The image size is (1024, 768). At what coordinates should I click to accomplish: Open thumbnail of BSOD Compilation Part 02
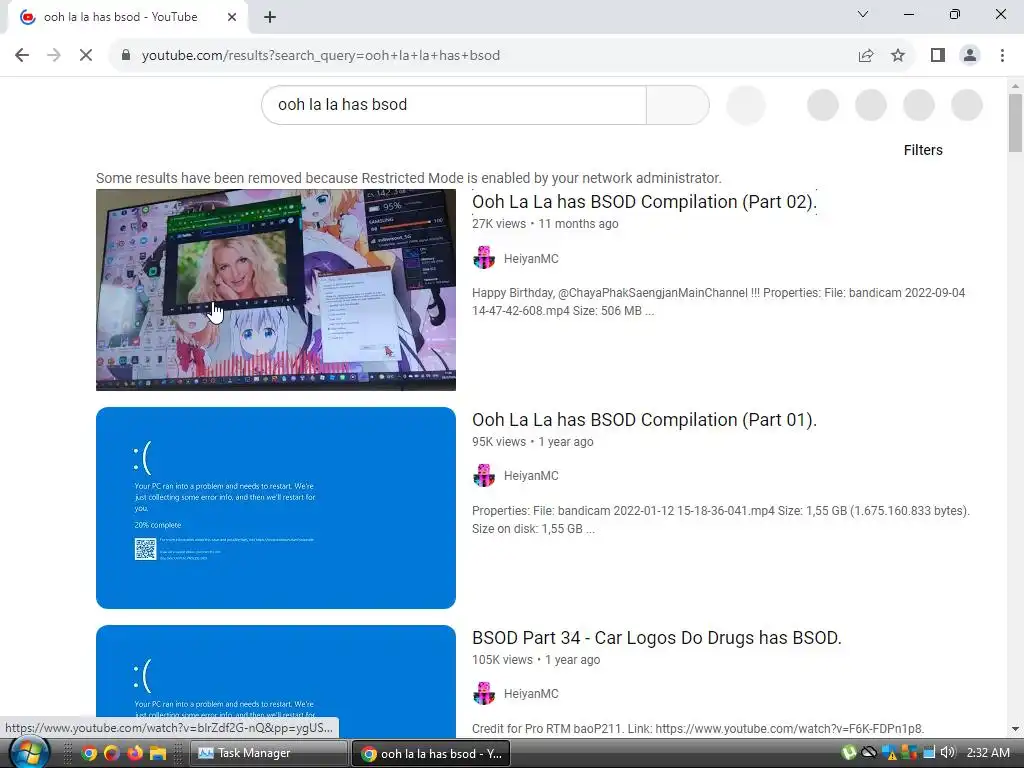(x=276, y=290)
